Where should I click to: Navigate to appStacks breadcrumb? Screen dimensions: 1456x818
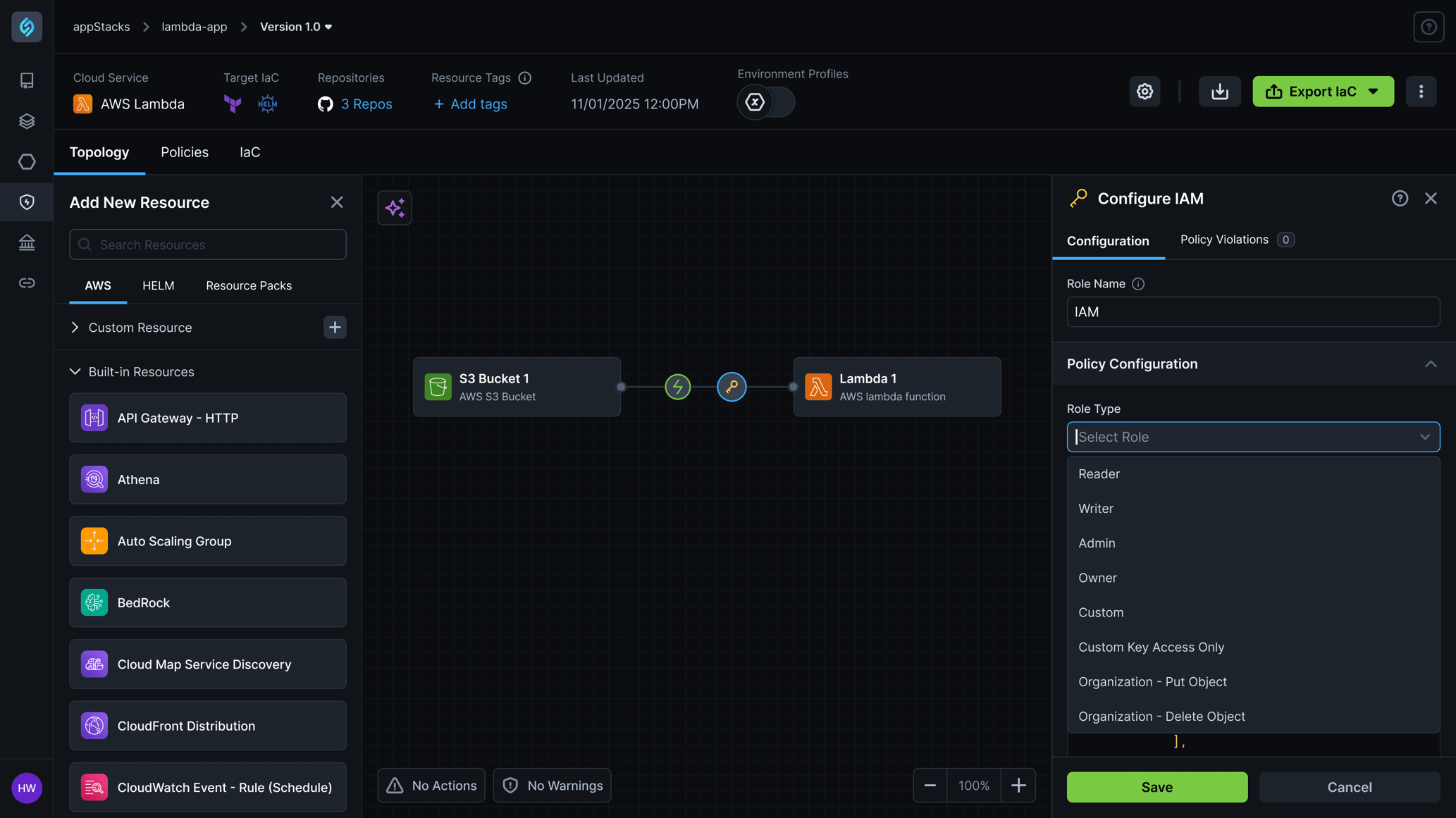click(x=101, y=27)
